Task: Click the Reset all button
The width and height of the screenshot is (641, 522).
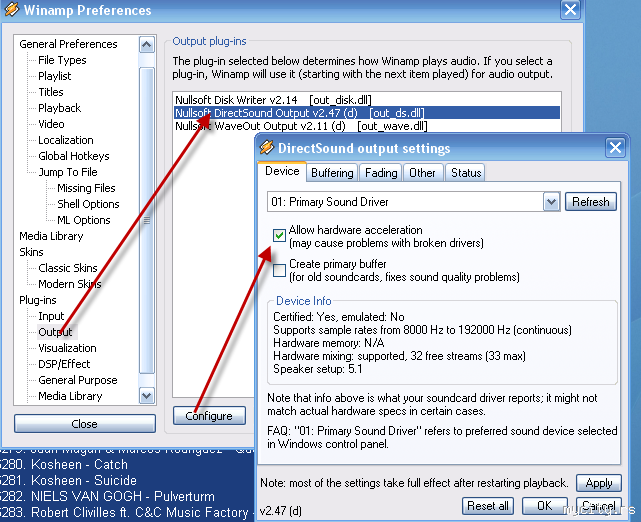Action: (x=488, y=506)
